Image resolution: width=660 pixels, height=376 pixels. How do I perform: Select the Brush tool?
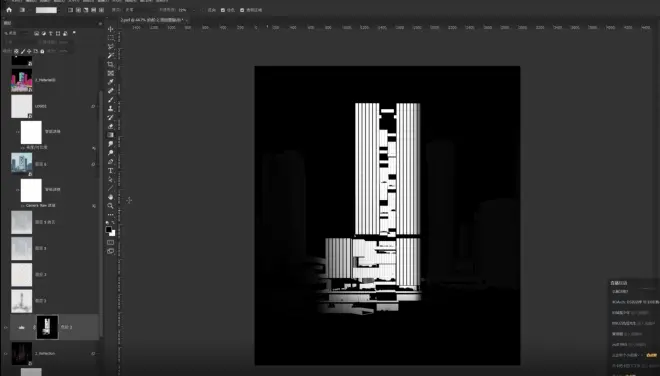pyautogui.click(x=111, y=100)
